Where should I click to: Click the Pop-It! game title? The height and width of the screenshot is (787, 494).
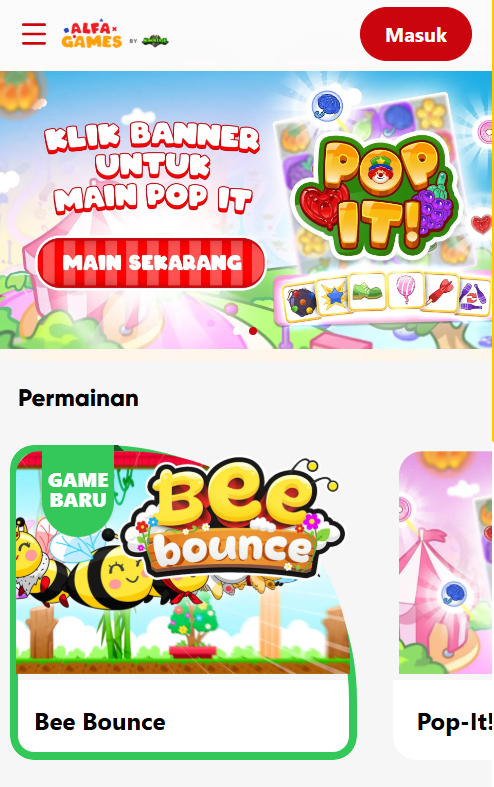454,722
